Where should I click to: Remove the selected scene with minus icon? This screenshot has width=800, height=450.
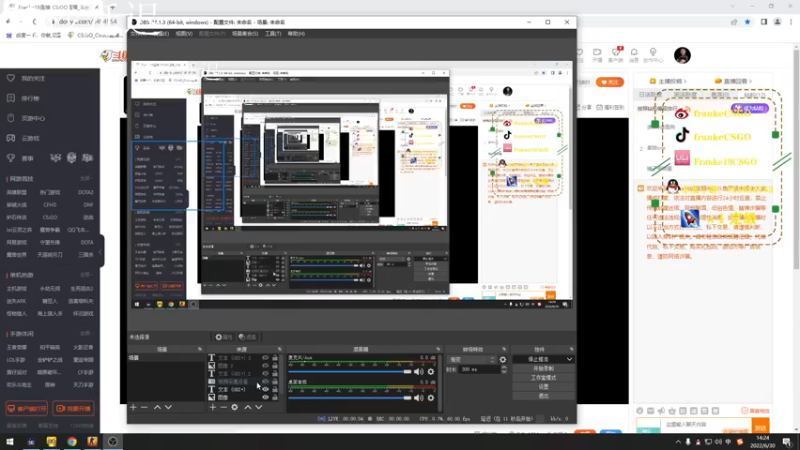point(144,407)
